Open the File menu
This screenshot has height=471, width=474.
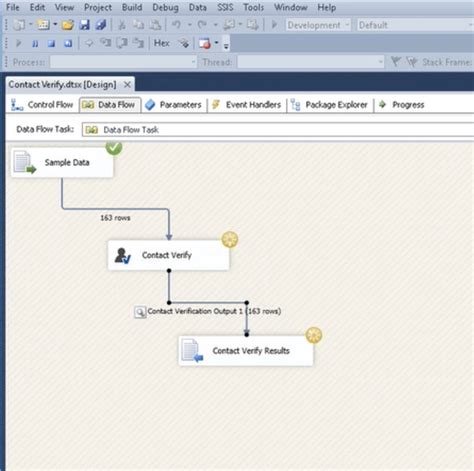(x=13, y=7)
